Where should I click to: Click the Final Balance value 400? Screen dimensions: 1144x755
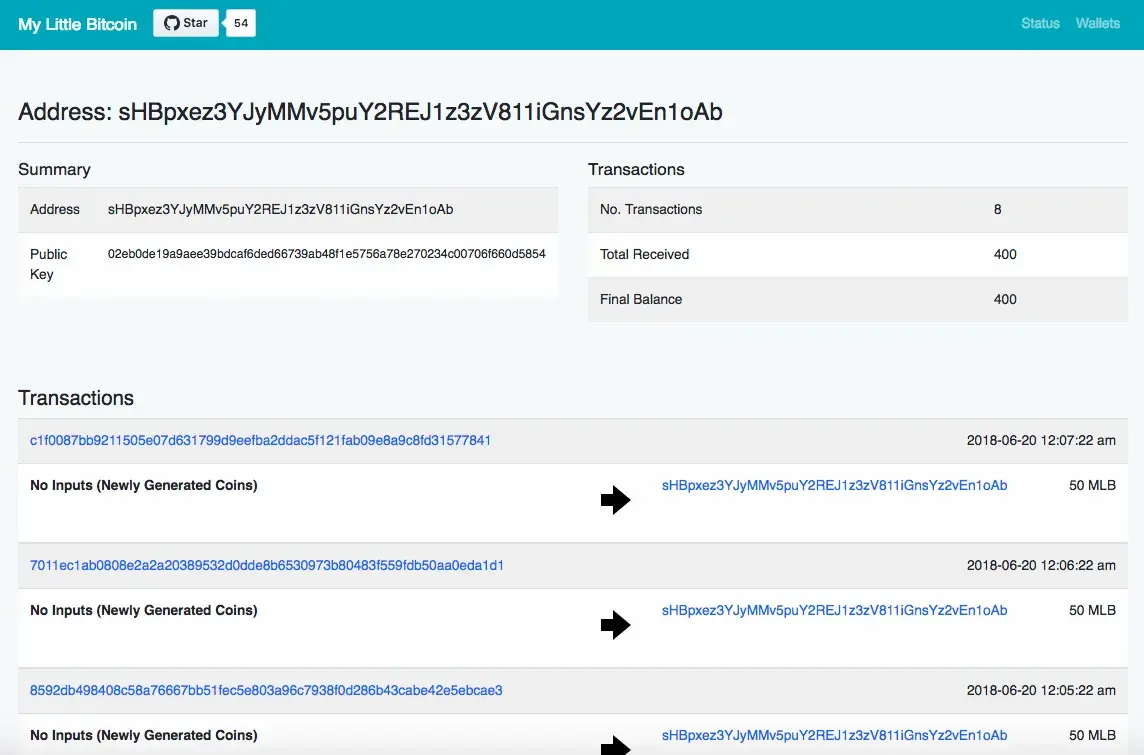tap(1005, 299)
